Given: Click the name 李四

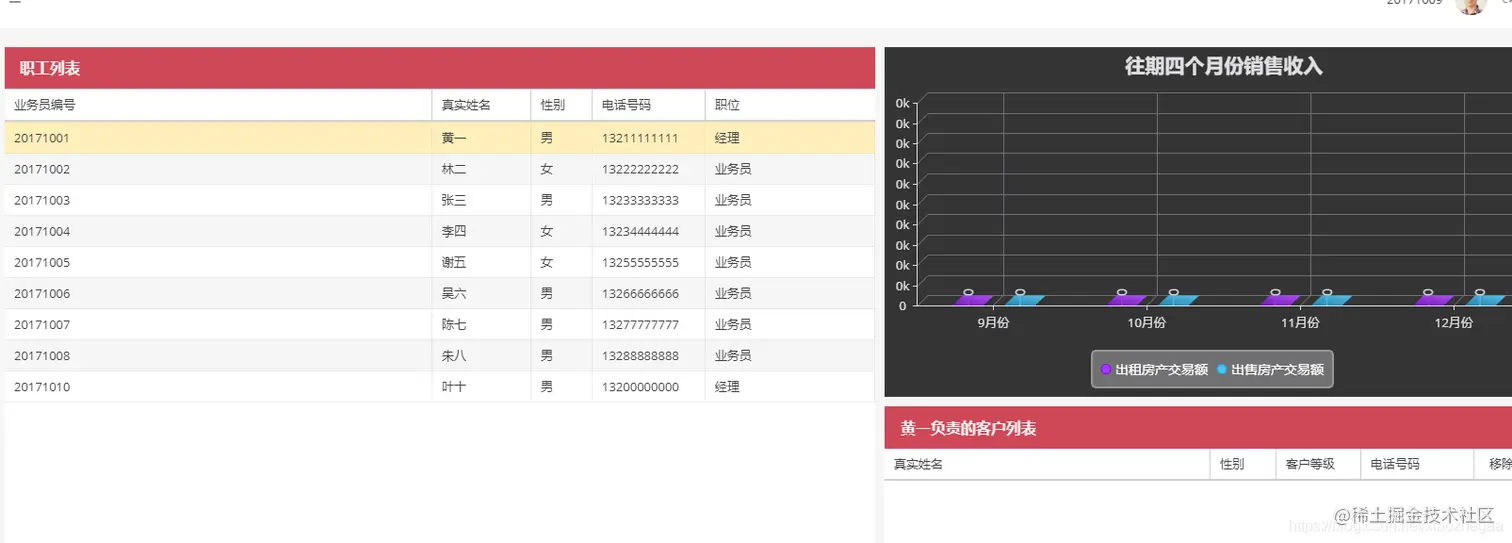Looking at the screenshot, I should pos(454,231).
